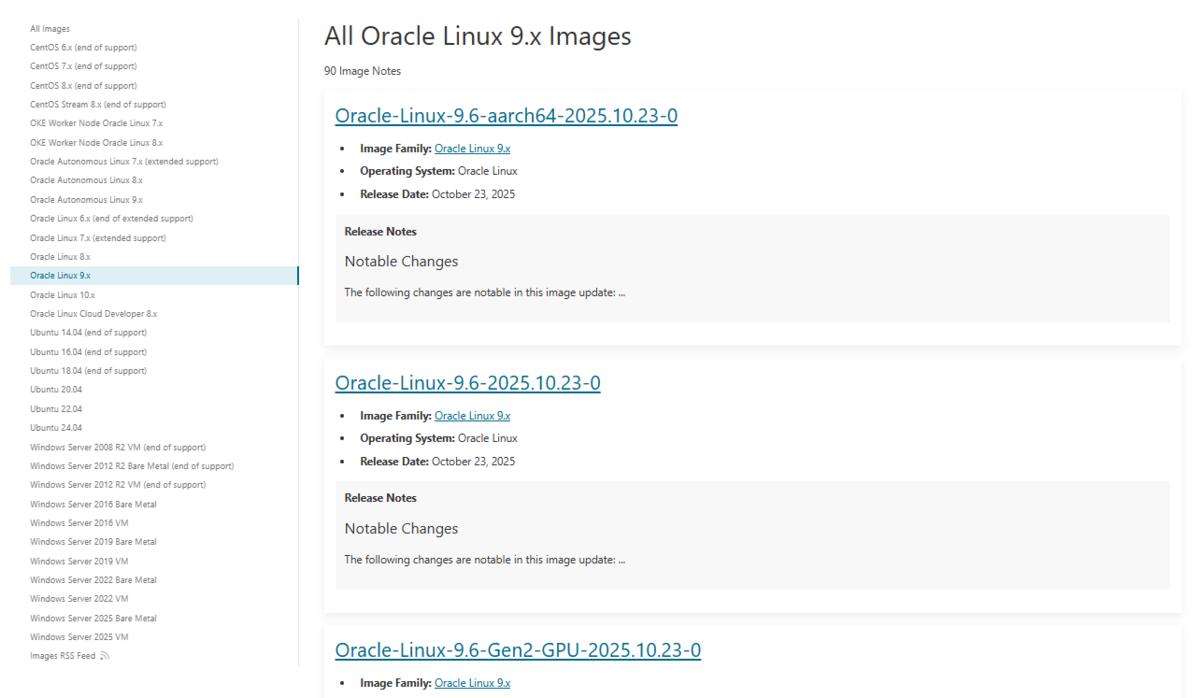
Task: Open Oracle Linux Cloud Developer 8.x
Action: click(93, 314)
